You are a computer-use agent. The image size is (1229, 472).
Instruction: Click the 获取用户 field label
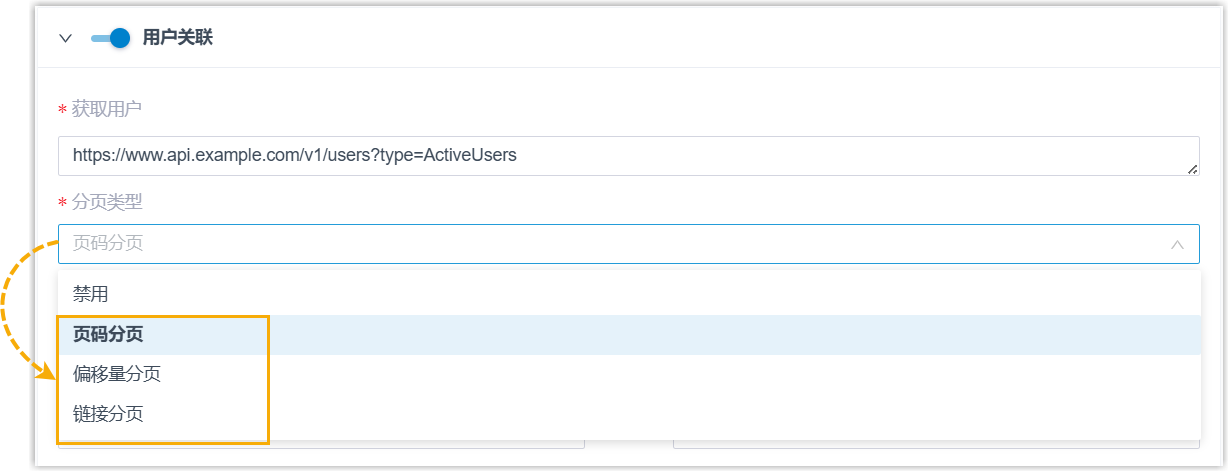click(x=107, y=109)
